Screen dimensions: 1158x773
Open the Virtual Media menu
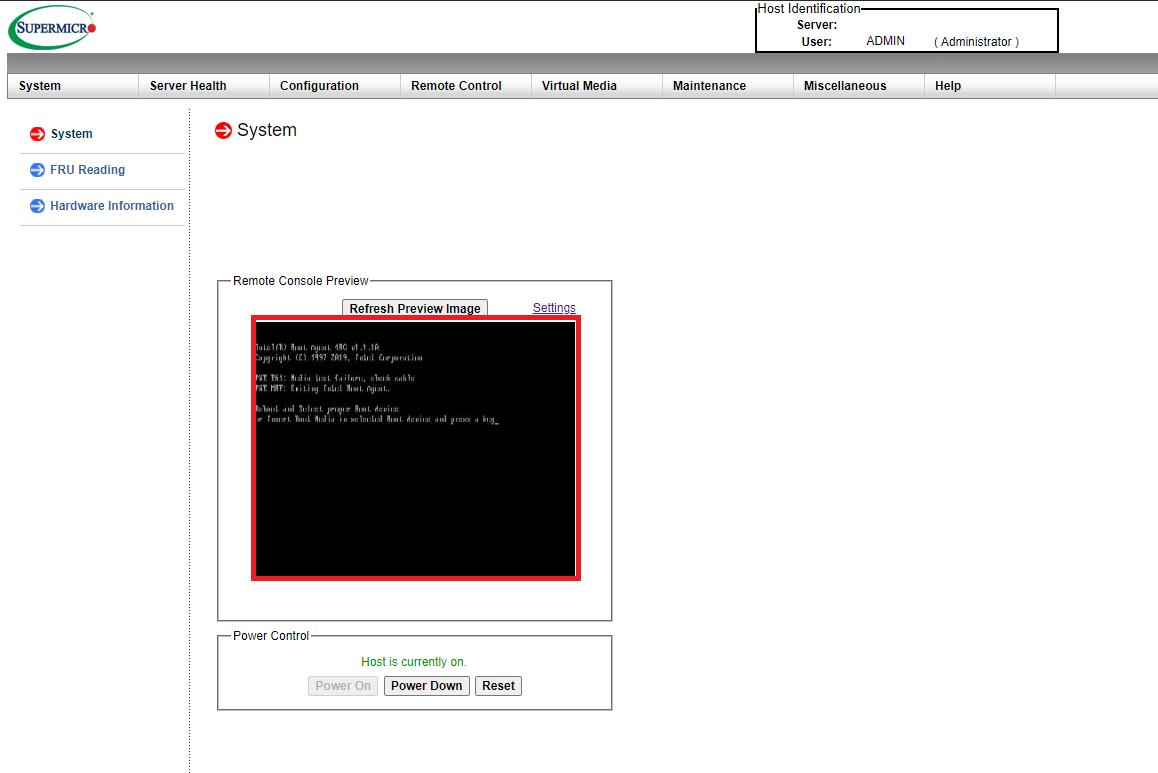point(579,86)
